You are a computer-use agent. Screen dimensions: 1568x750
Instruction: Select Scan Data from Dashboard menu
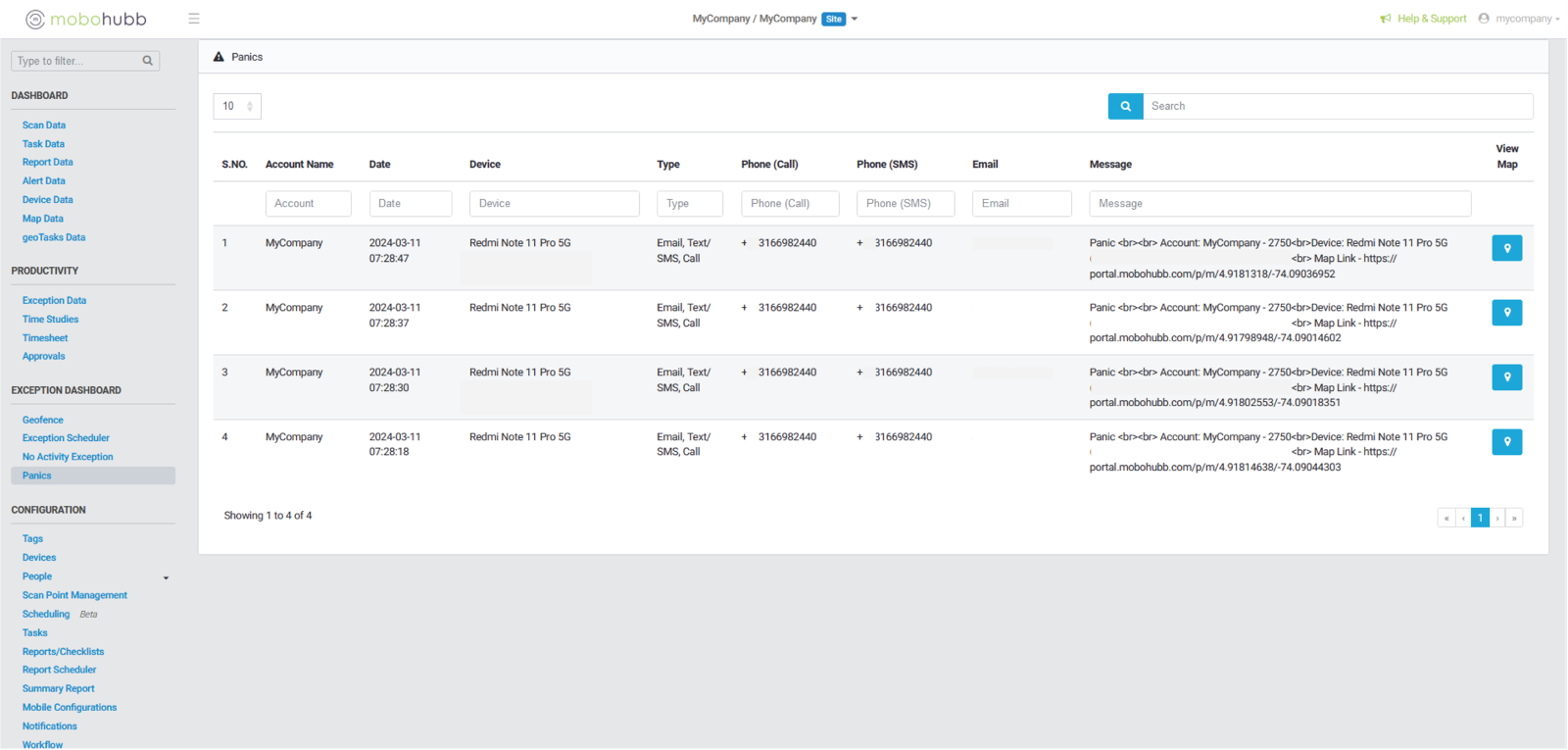point(44,125)
